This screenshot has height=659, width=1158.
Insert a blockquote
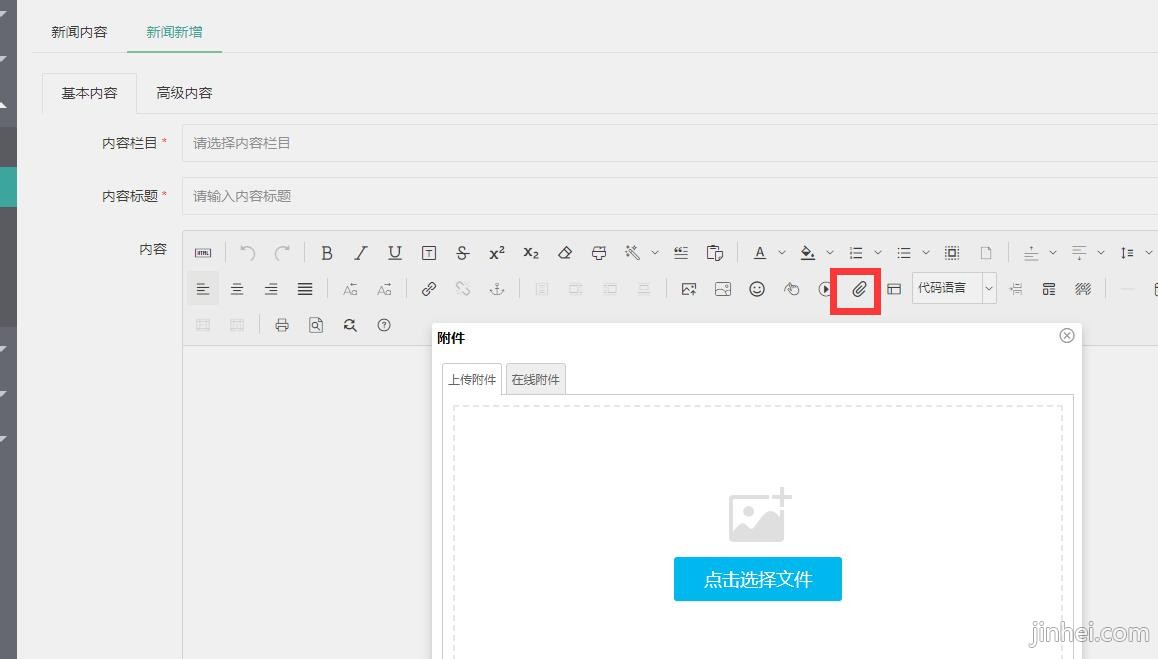681,253
